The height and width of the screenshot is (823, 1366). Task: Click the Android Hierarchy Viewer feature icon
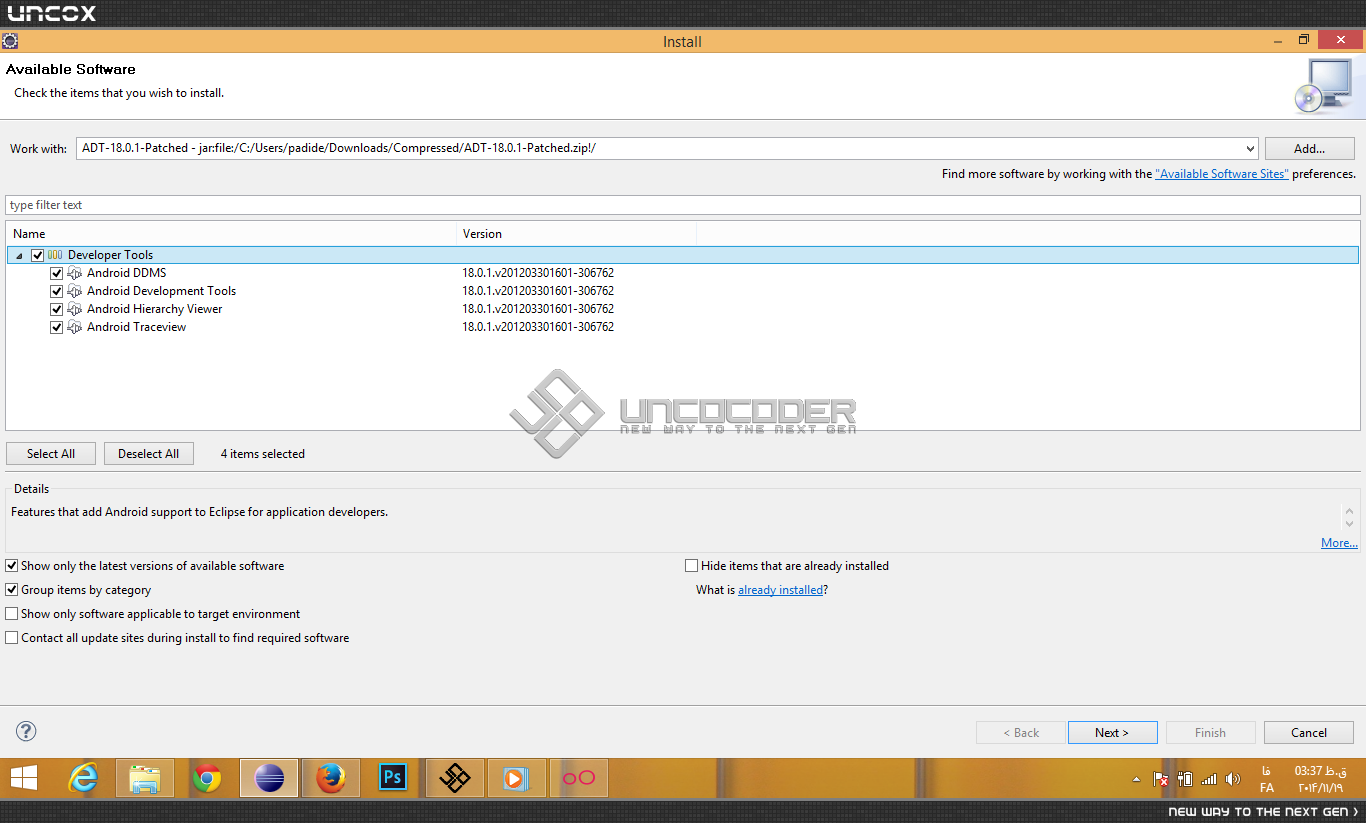point(75,309)
